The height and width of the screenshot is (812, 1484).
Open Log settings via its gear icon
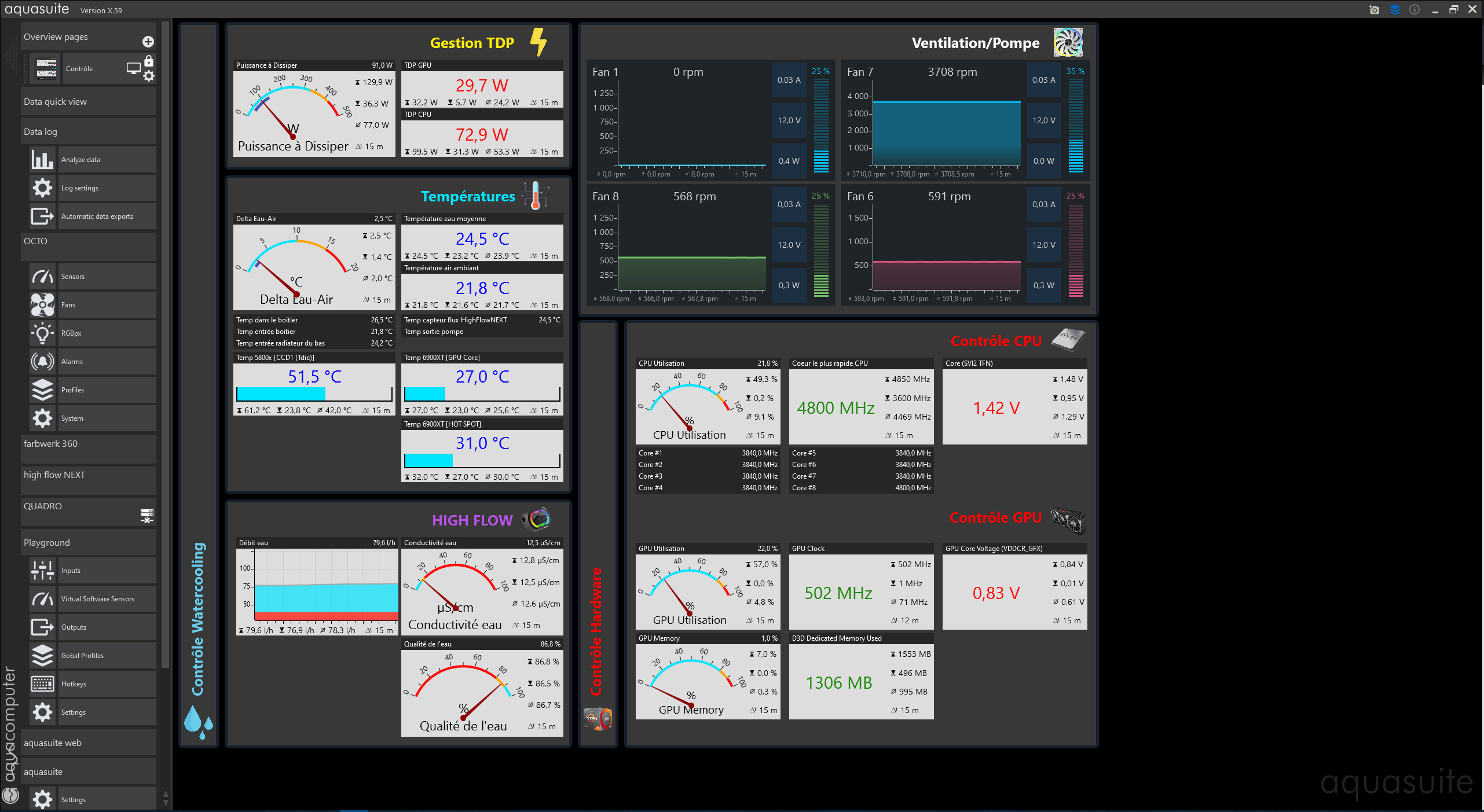click(x=42, y=188)
